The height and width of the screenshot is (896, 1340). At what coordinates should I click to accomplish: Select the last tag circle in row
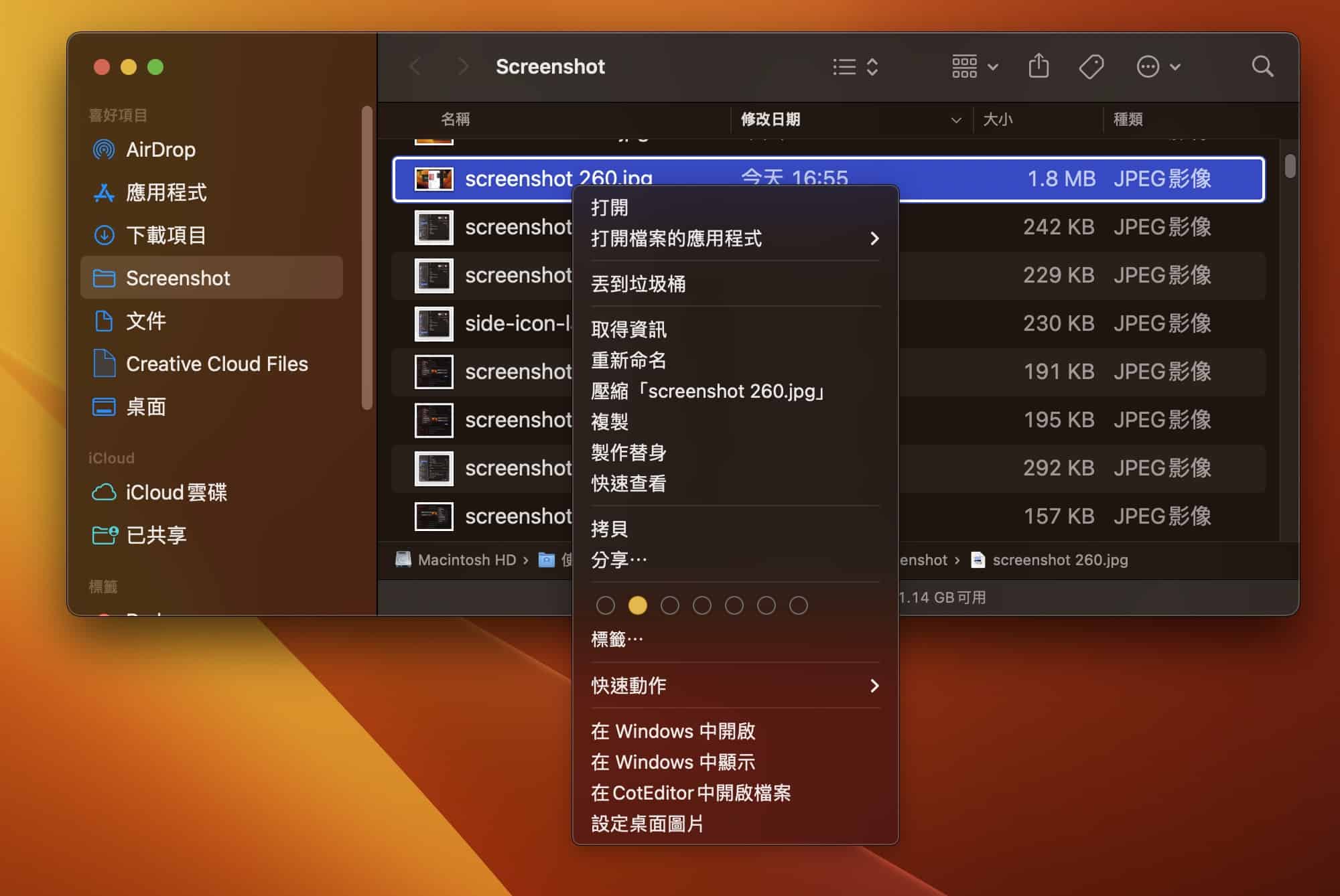(x=798, y=605)
